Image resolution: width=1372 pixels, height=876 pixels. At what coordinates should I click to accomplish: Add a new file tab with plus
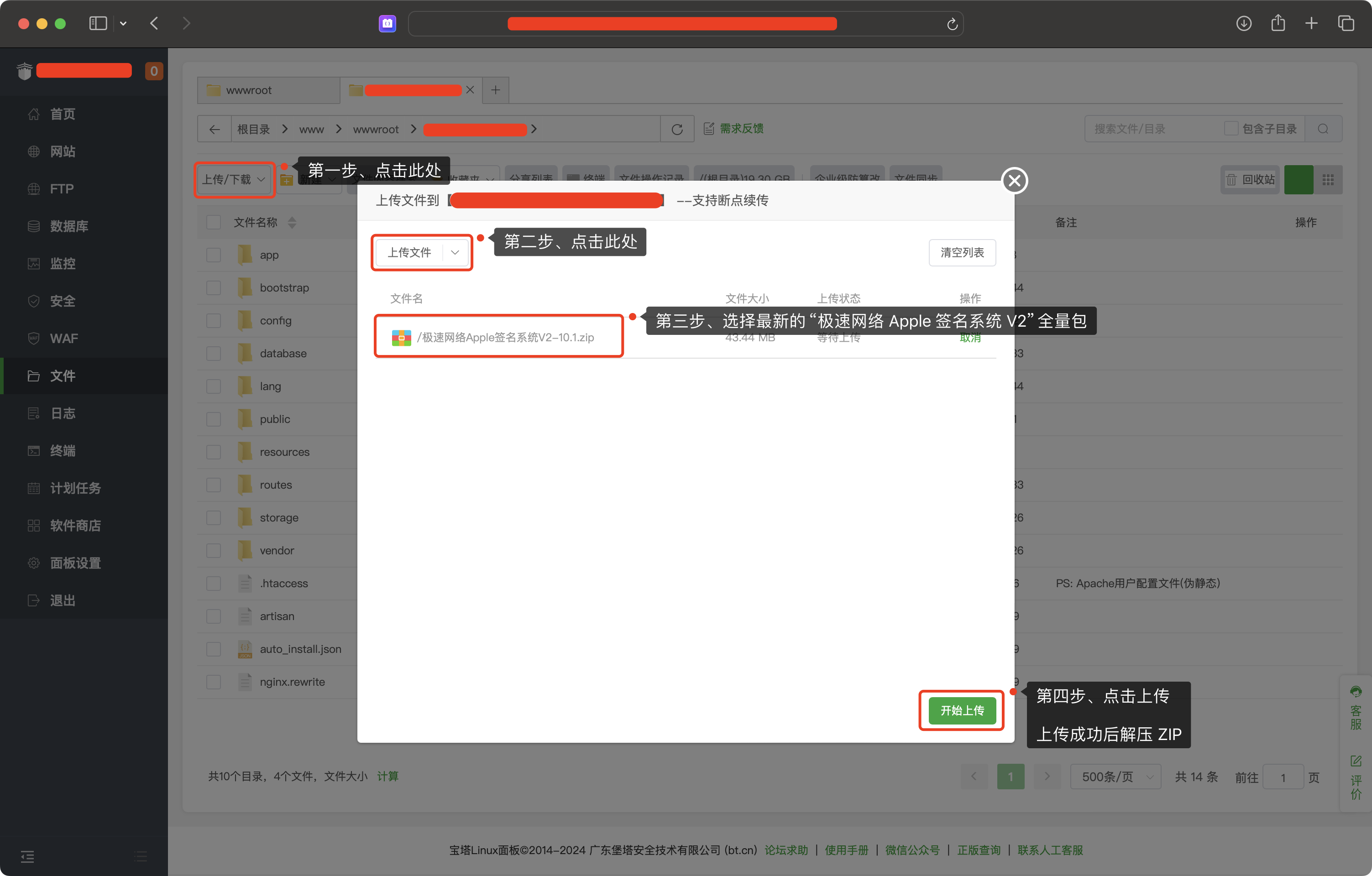(x=495, y=90)
